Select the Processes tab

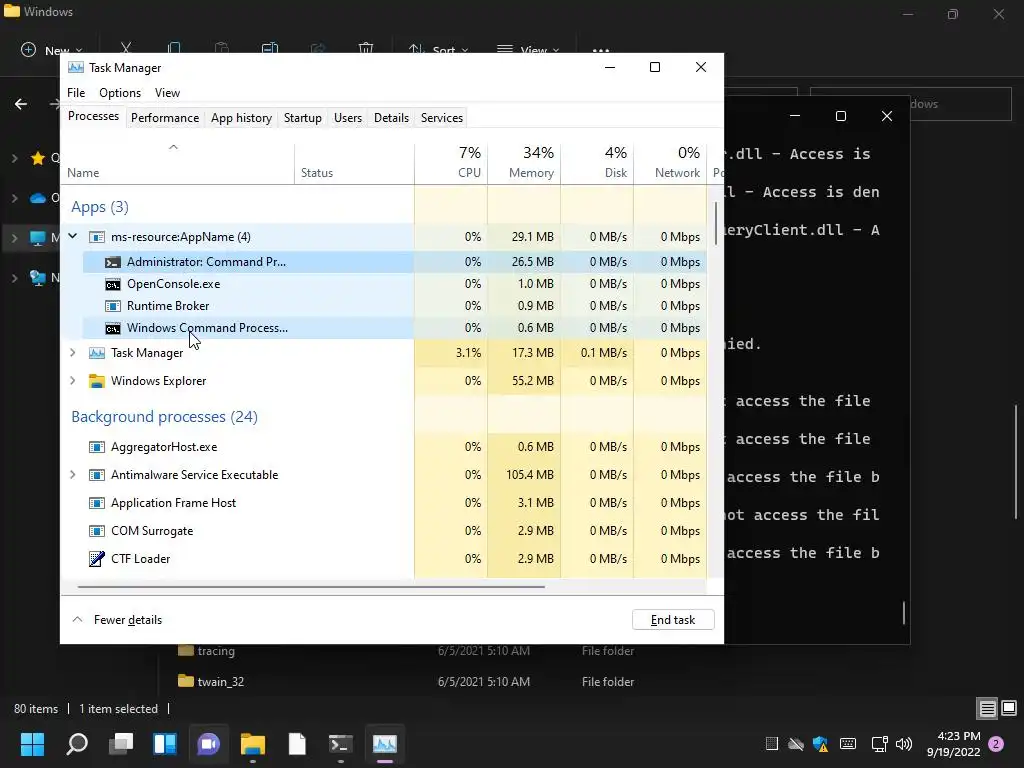pyautogui.click(x=93, y=116)
